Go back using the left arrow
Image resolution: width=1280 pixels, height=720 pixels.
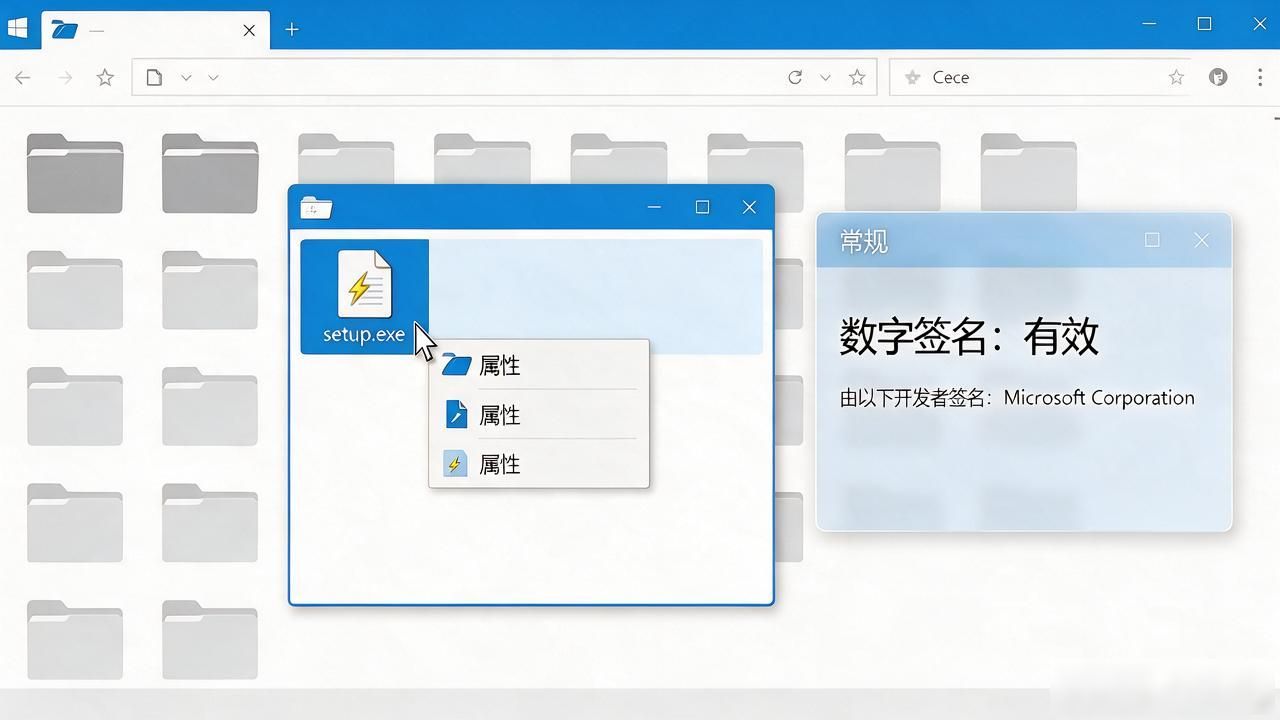point(23,77)
